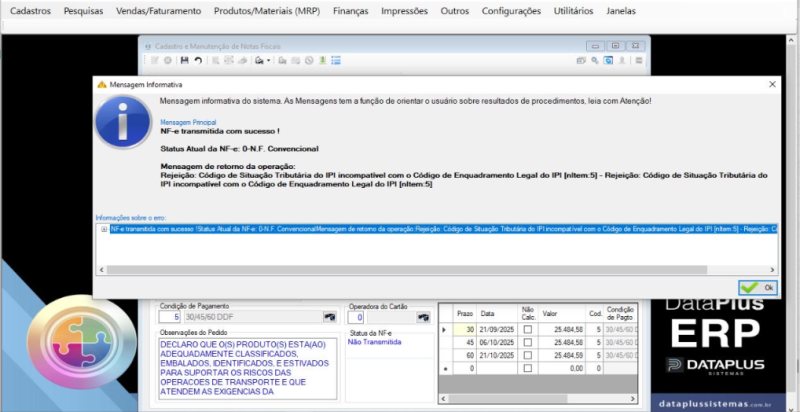Toggle Não Calc. checkbox in the new empty row
Screen dimensions: 800x412
click(x=528, y=368)
